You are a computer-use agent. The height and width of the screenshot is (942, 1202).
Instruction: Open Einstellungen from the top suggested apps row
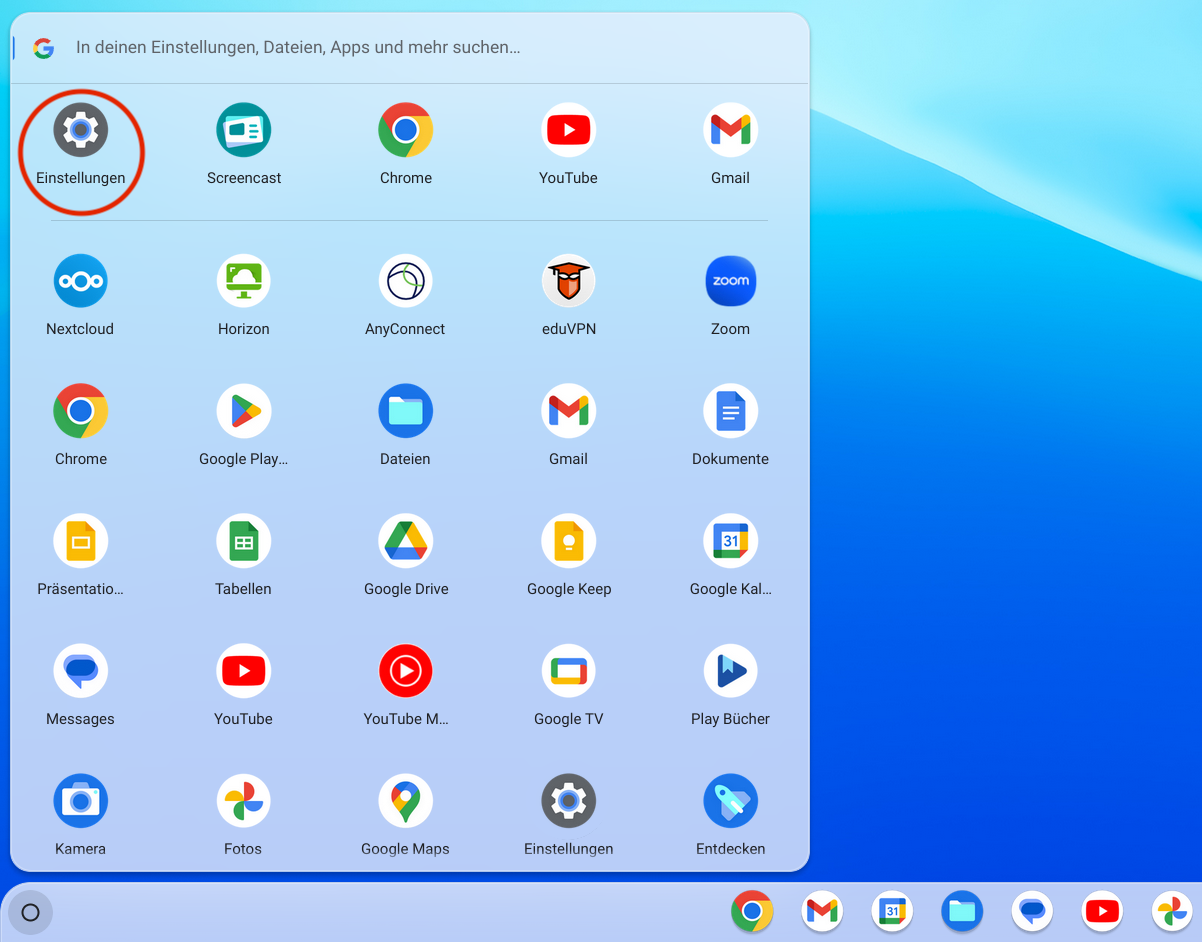point(81,130)
